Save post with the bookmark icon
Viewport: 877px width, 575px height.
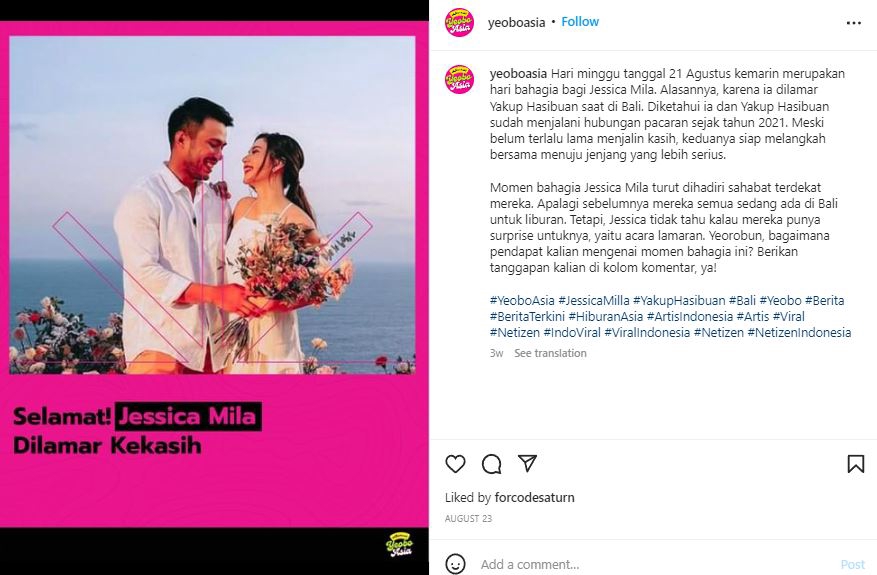click(x=856, y=464)
